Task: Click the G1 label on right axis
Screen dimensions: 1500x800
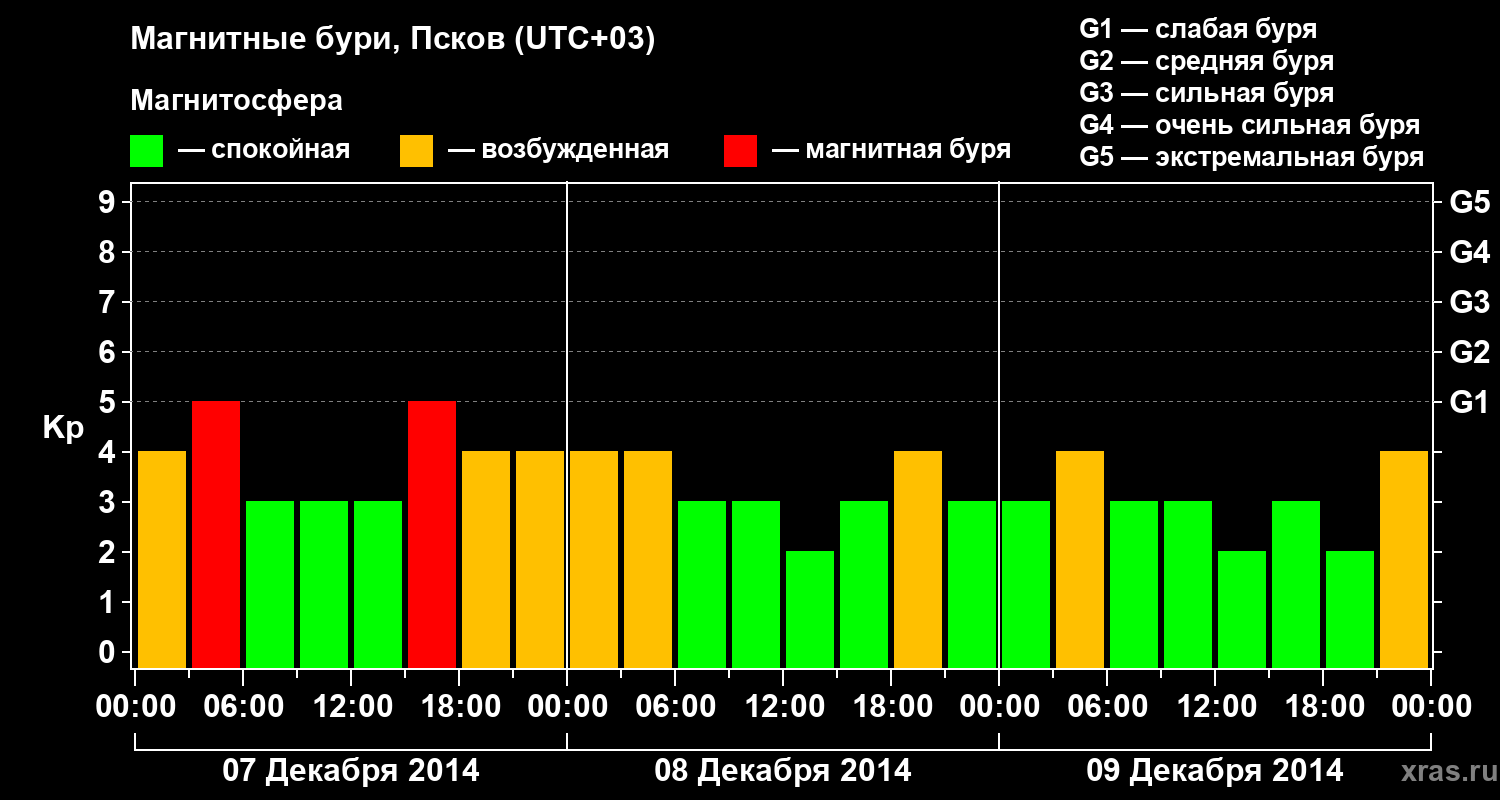Action: [1469, 402]
